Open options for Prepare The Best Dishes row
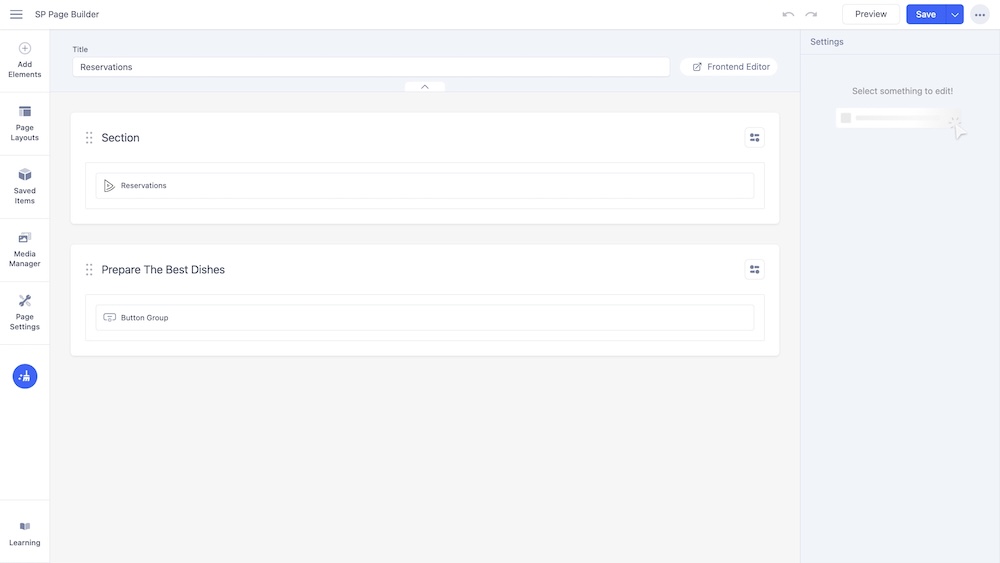The width and height of the screenshot is (1000, 563). (x=754, y=269)
